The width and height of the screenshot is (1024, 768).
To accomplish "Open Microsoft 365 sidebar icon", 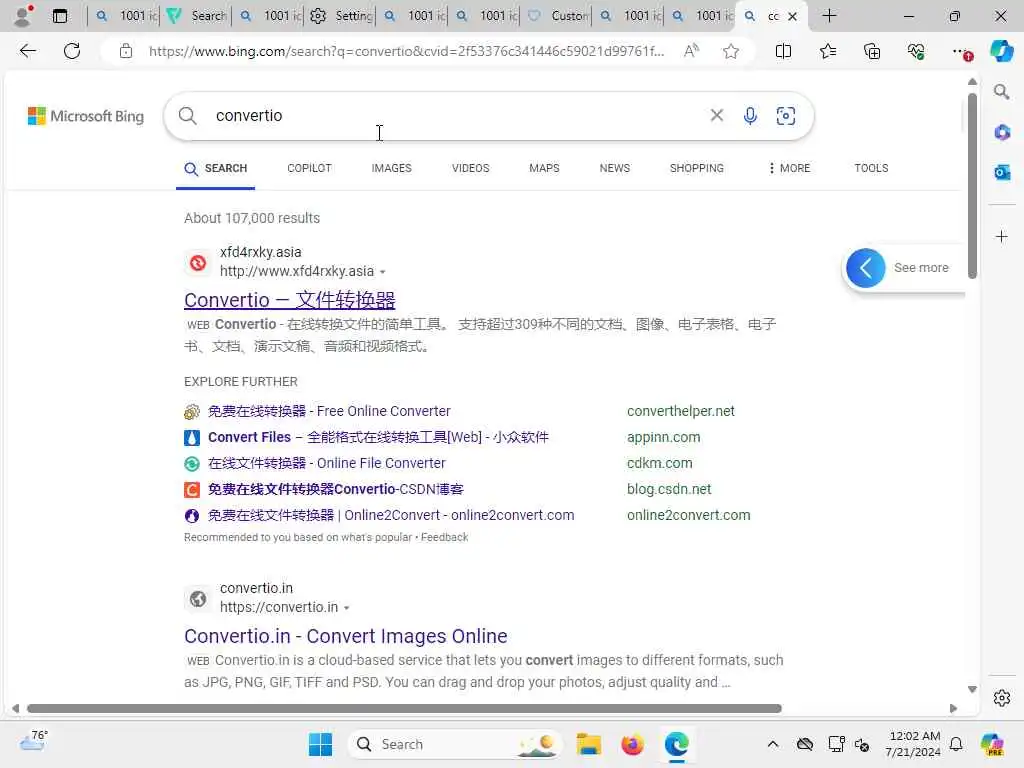I will click(1001, 132).
